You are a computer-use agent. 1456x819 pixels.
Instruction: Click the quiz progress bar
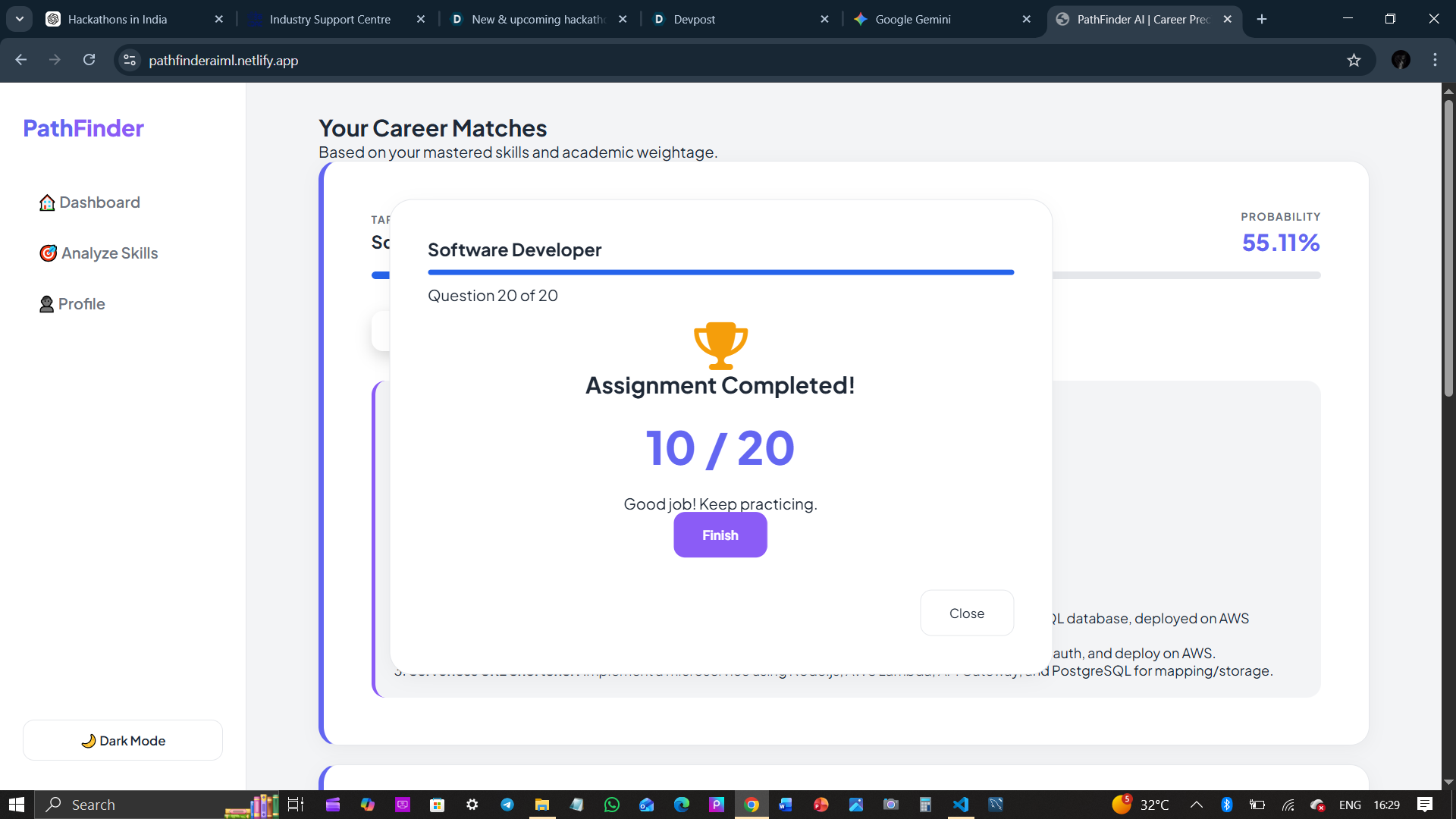[x=720, y=272]
